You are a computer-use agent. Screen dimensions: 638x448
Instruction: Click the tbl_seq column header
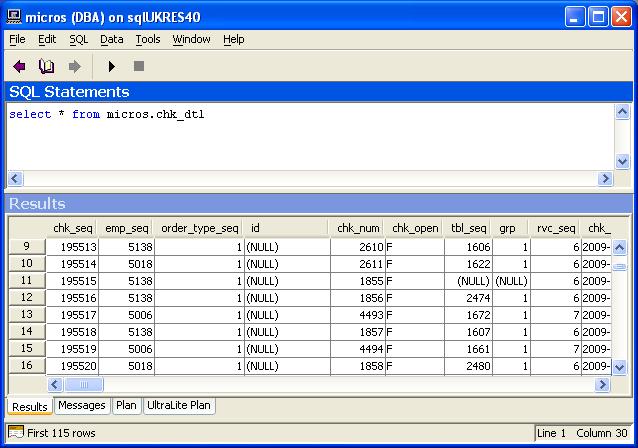tap(468, 228)
